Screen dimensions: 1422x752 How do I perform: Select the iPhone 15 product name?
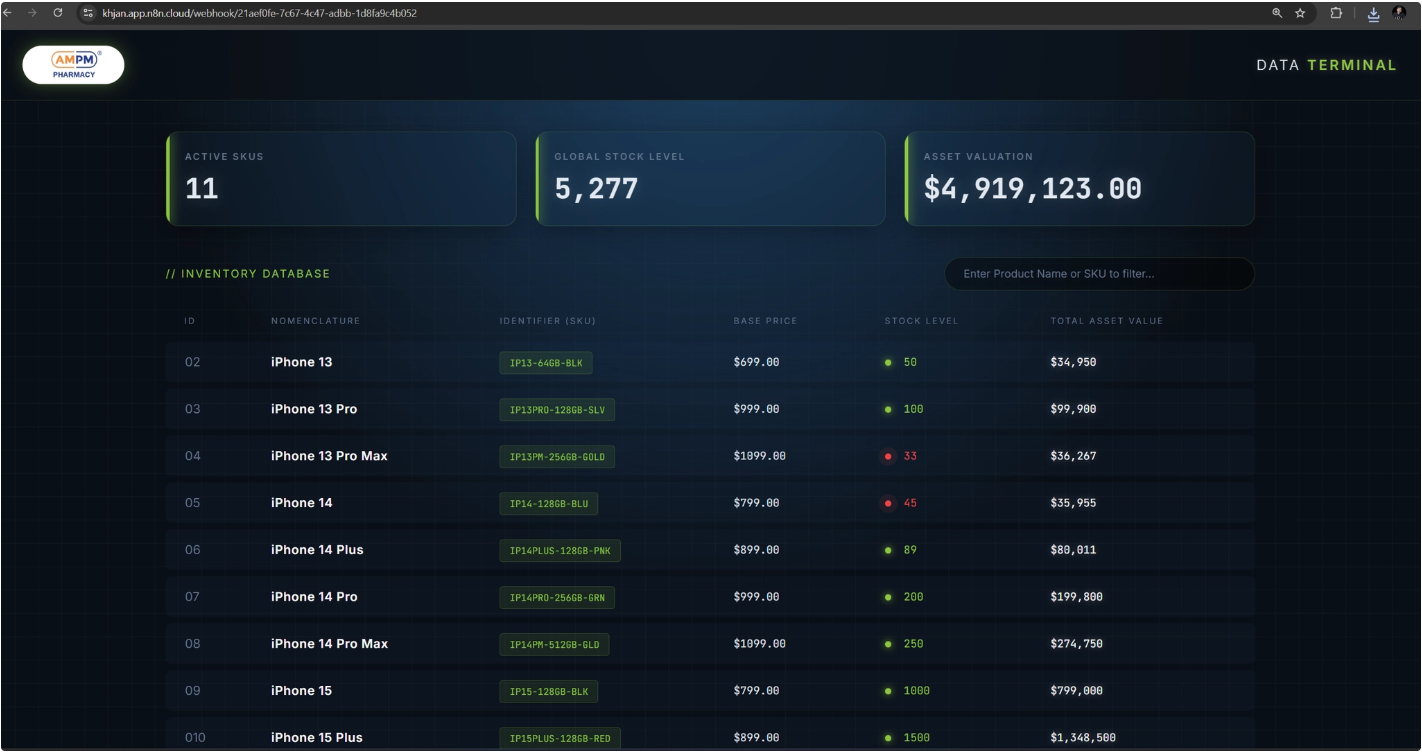tap(301, 691)
